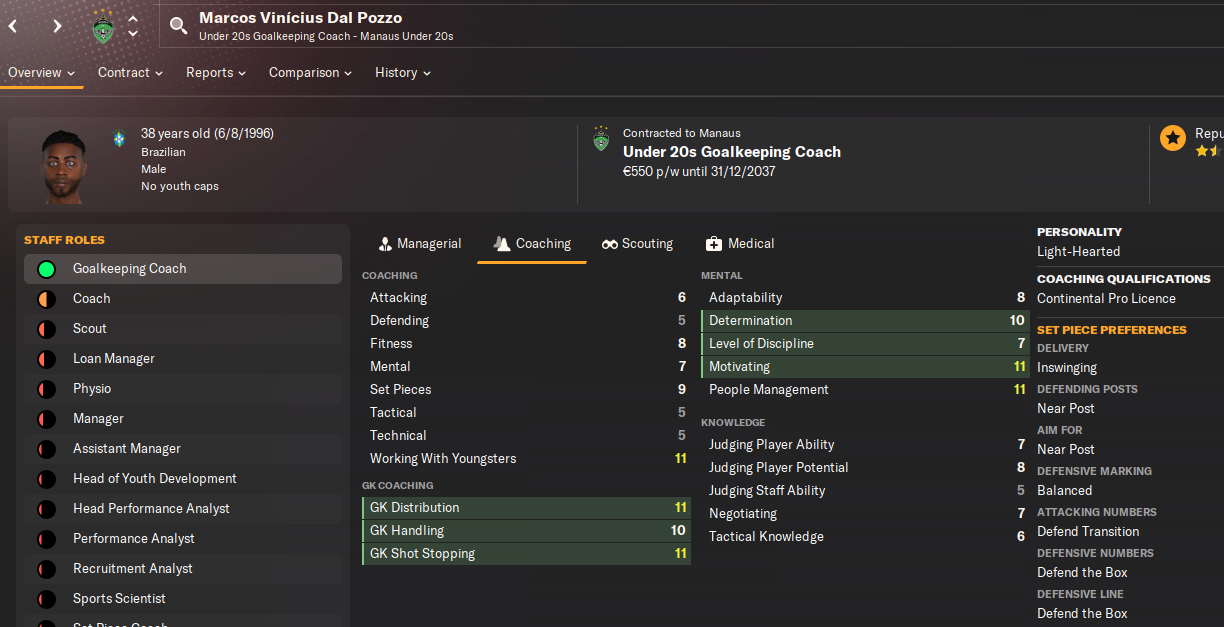The height and width of the screenshot is (627, 1224).
Task: Select the GK Shot Stopping attribute row
Action: (526, 554)
